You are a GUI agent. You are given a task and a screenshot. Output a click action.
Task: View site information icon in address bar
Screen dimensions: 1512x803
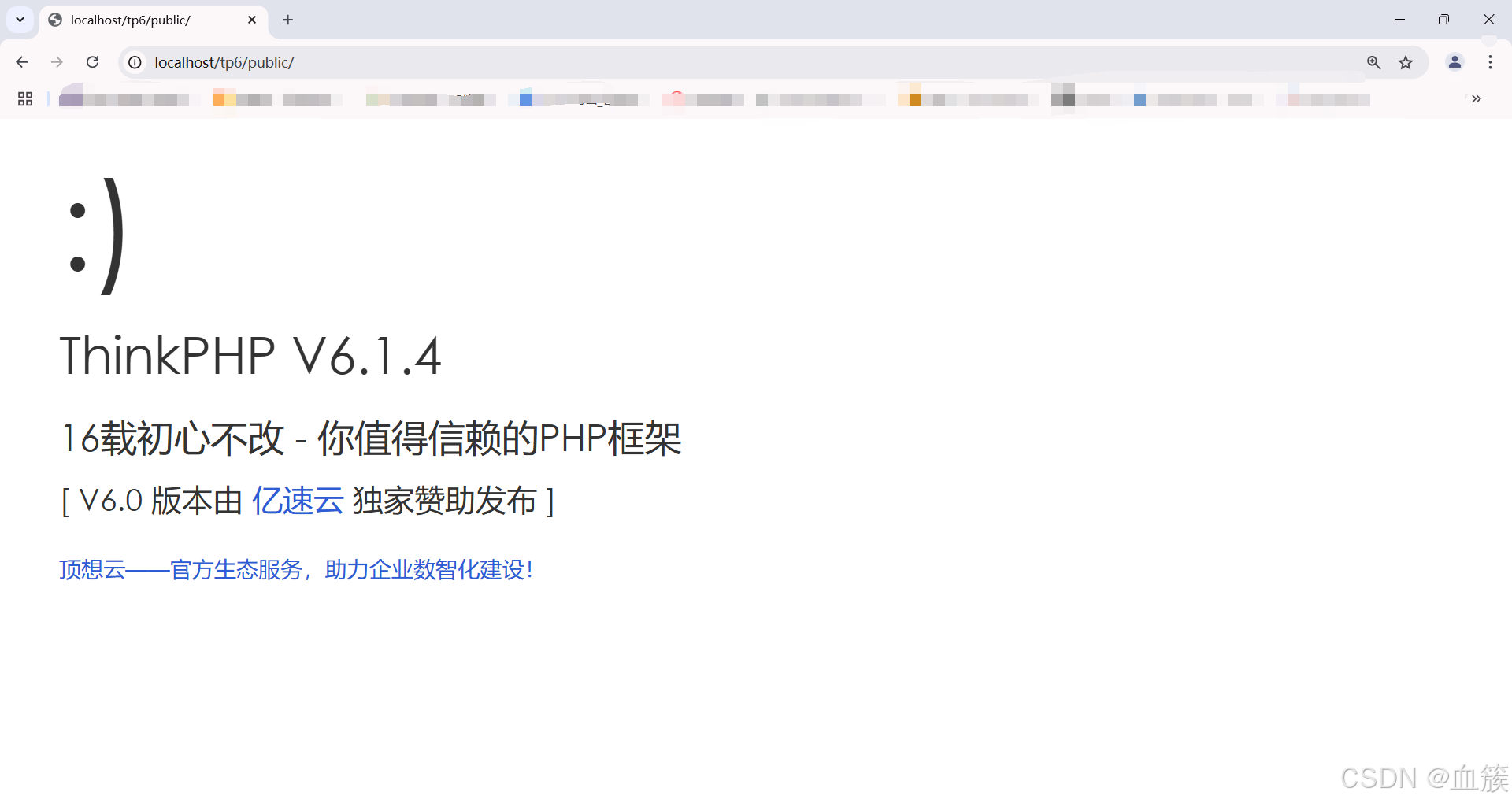135,62
